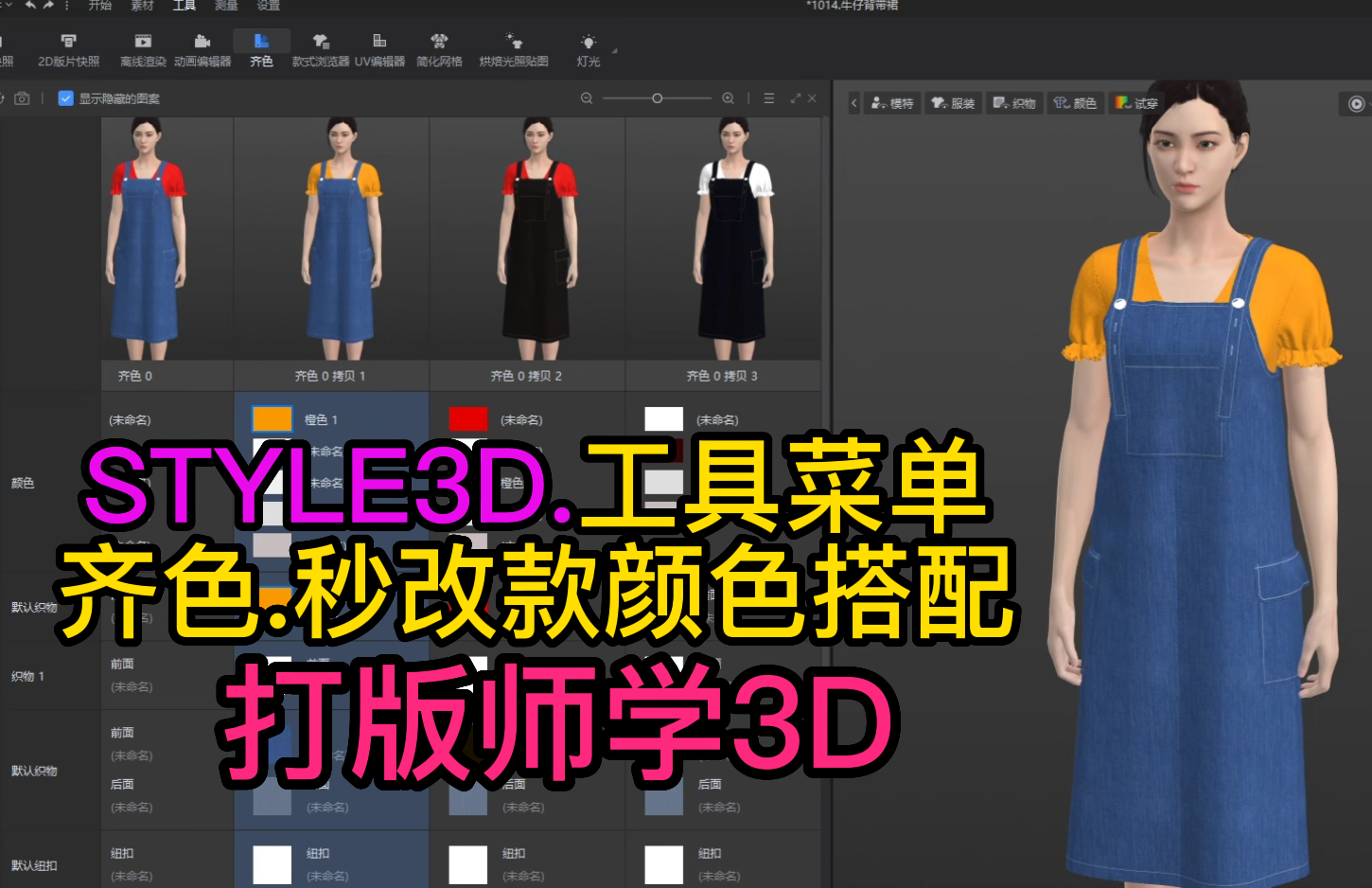Click 前面 label in 织物 1 row
The image size is (1372, 888).
(x=122, y=664)
